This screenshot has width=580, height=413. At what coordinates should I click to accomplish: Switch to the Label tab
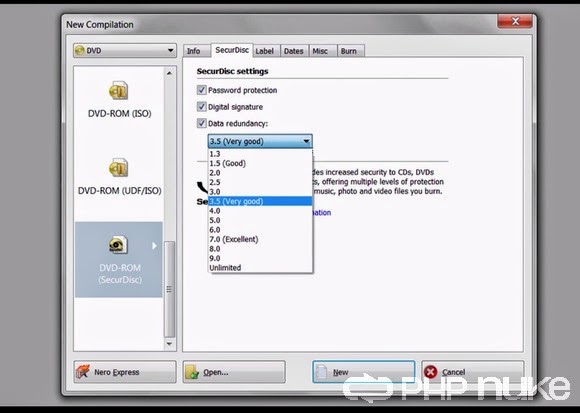point(266,51)
